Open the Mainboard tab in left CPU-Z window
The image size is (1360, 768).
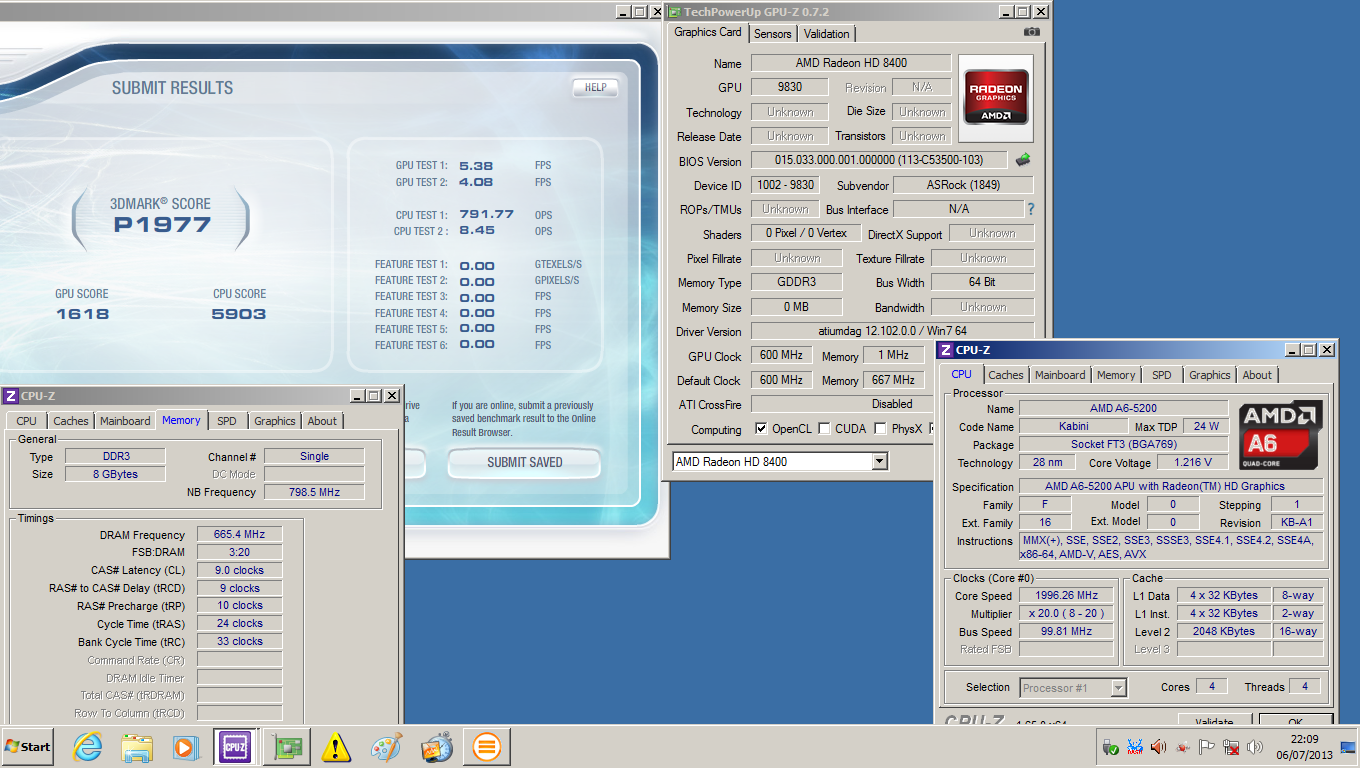coord(125,421)
